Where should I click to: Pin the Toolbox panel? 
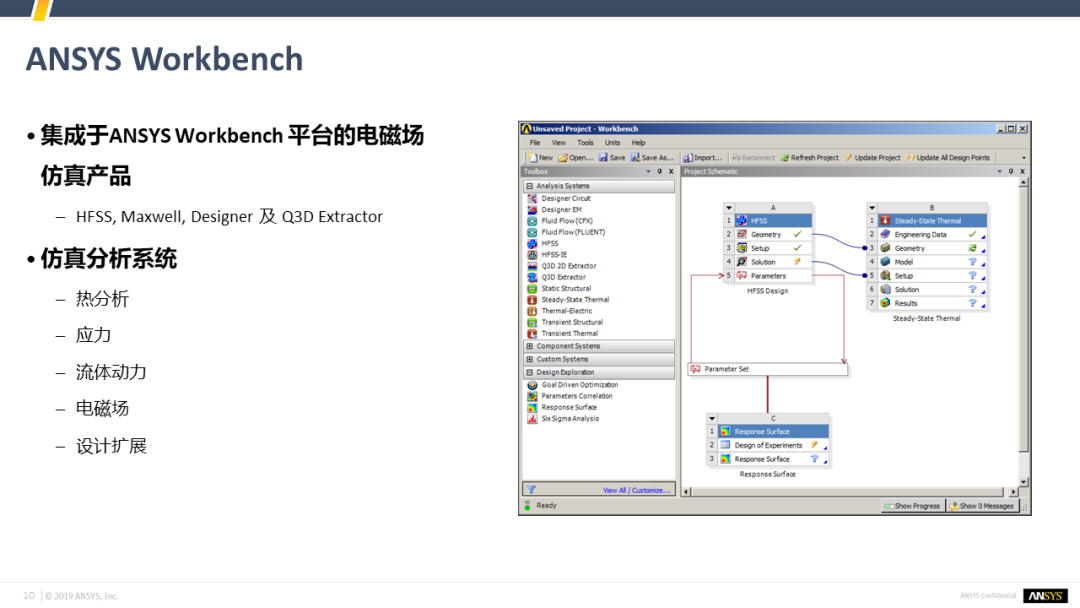pos(659,171)
